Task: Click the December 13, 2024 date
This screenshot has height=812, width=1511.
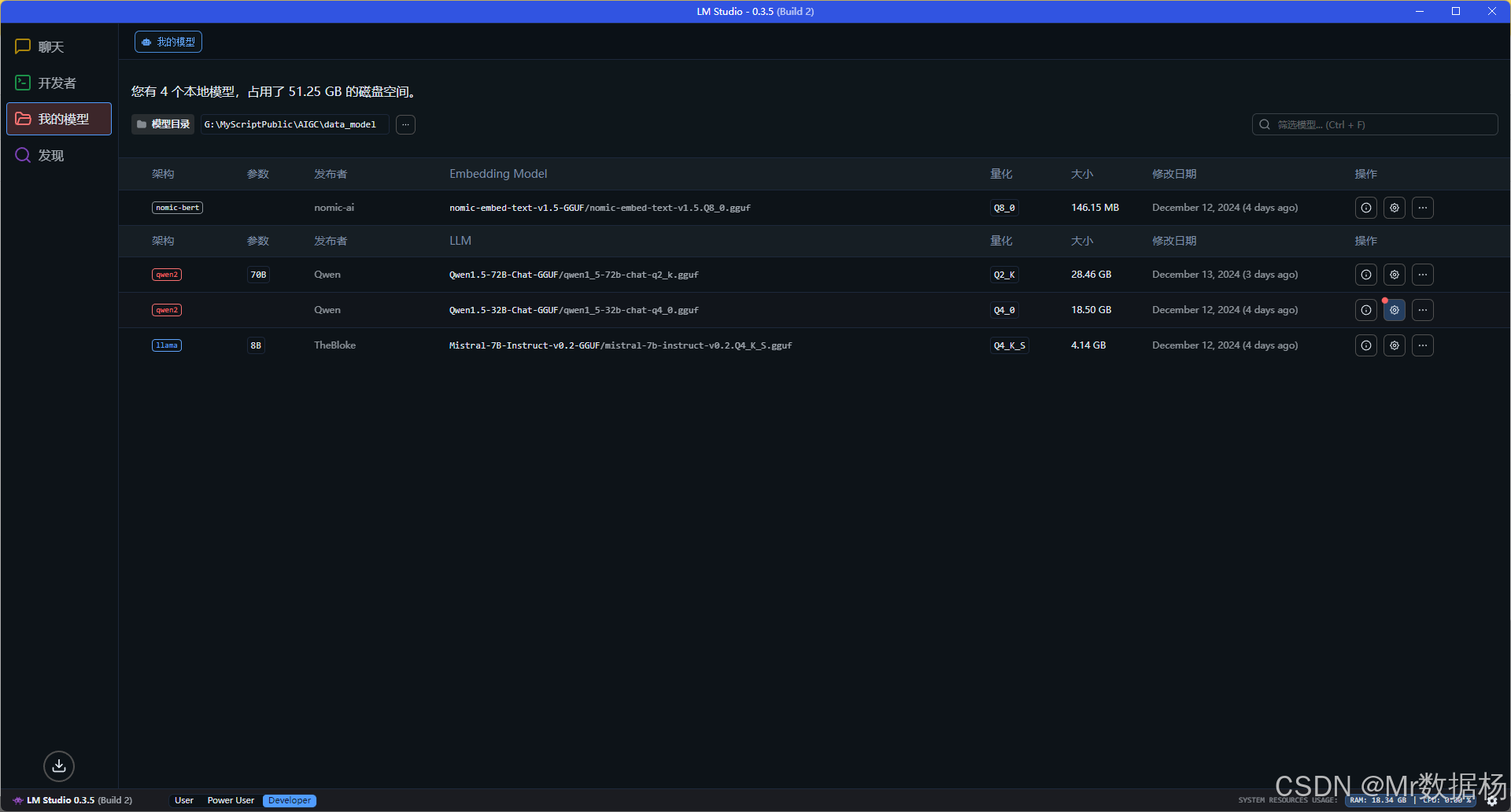Action: click(x=1225, y=275)
